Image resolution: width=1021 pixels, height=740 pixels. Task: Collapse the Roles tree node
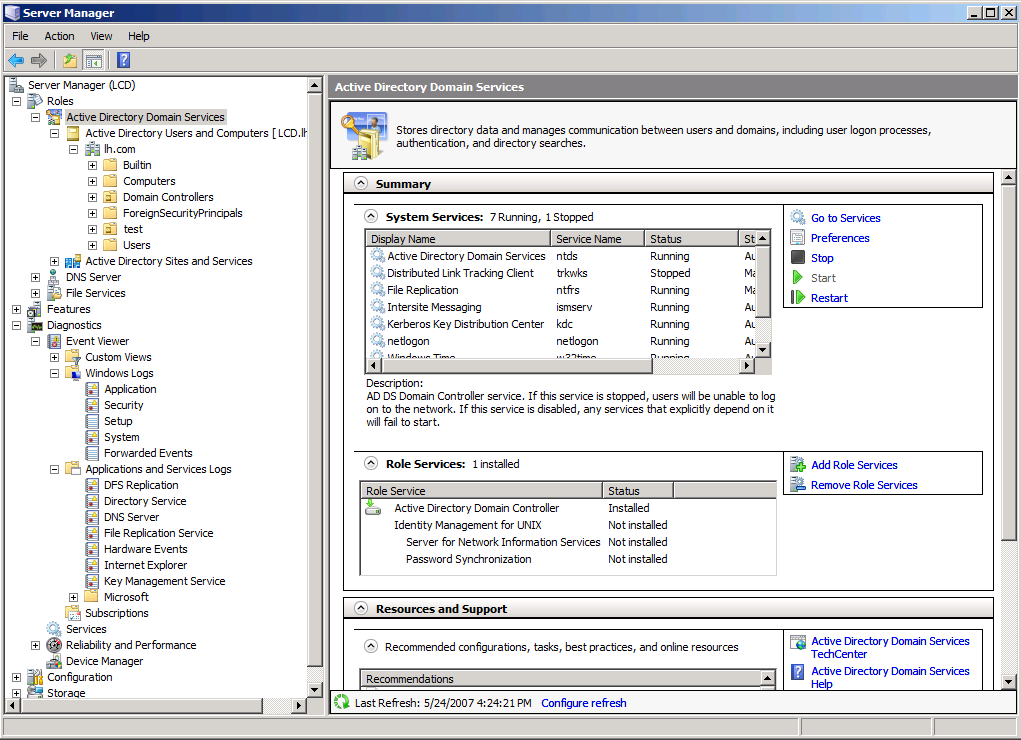click(x=16, y=102)
